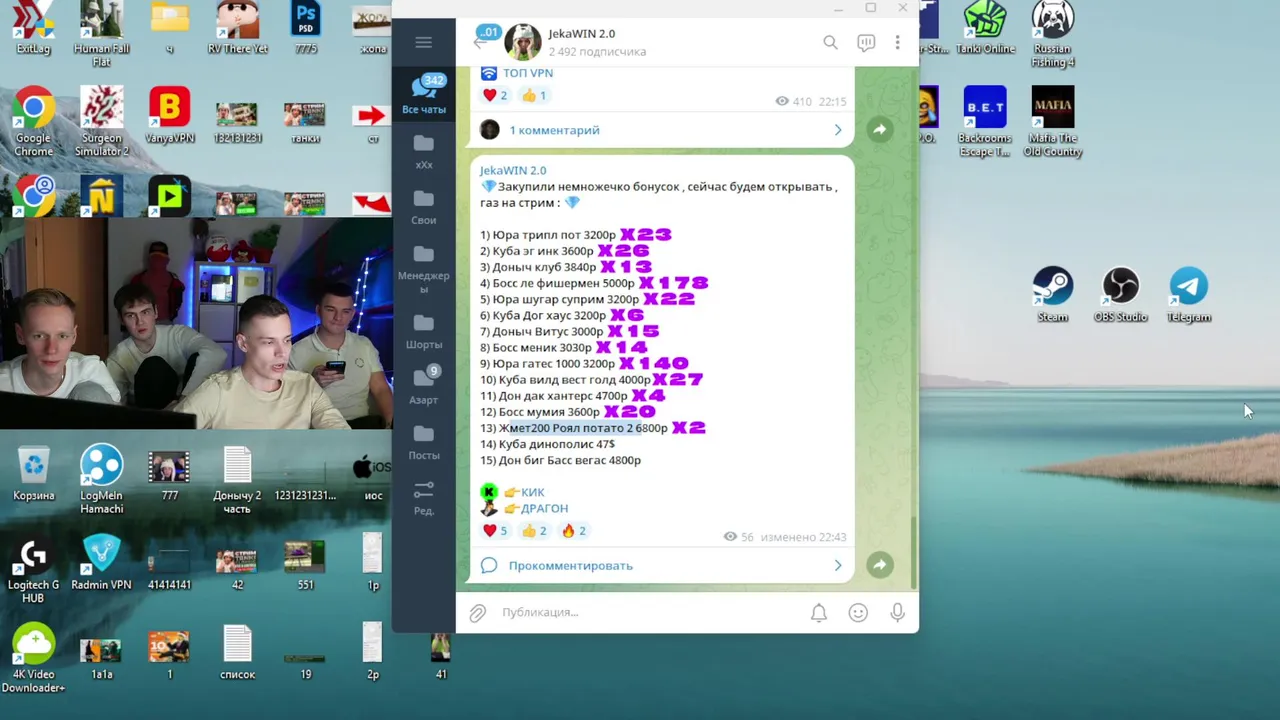
Task: Select the Все чаты folder
Action: [x=423, y=94]
